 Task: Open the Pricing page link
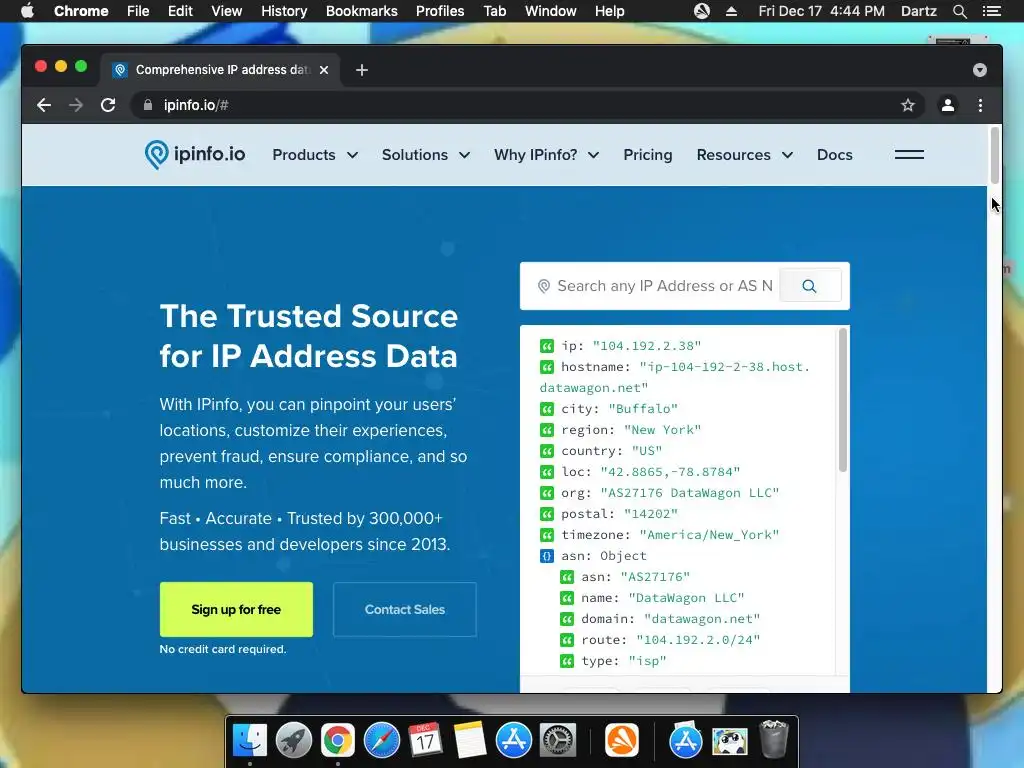(648, 155)
